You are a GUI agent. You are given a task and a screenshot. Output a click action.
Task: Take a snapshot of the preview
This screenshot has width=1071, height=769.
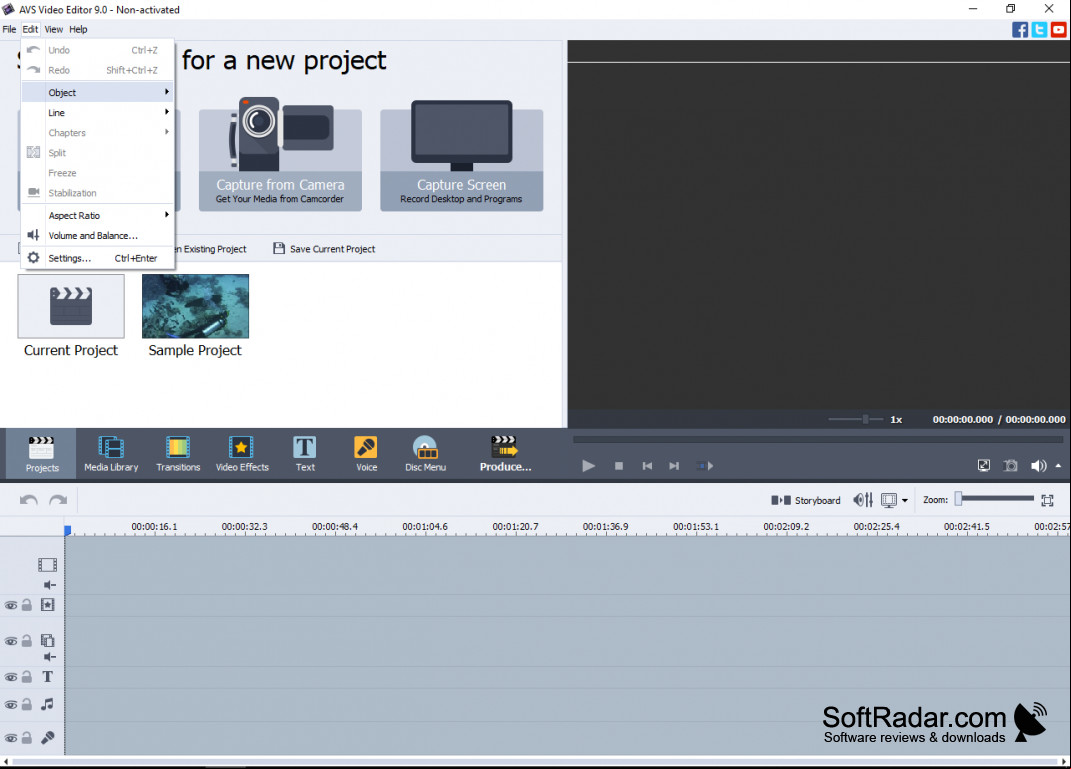click(1010, 466)
